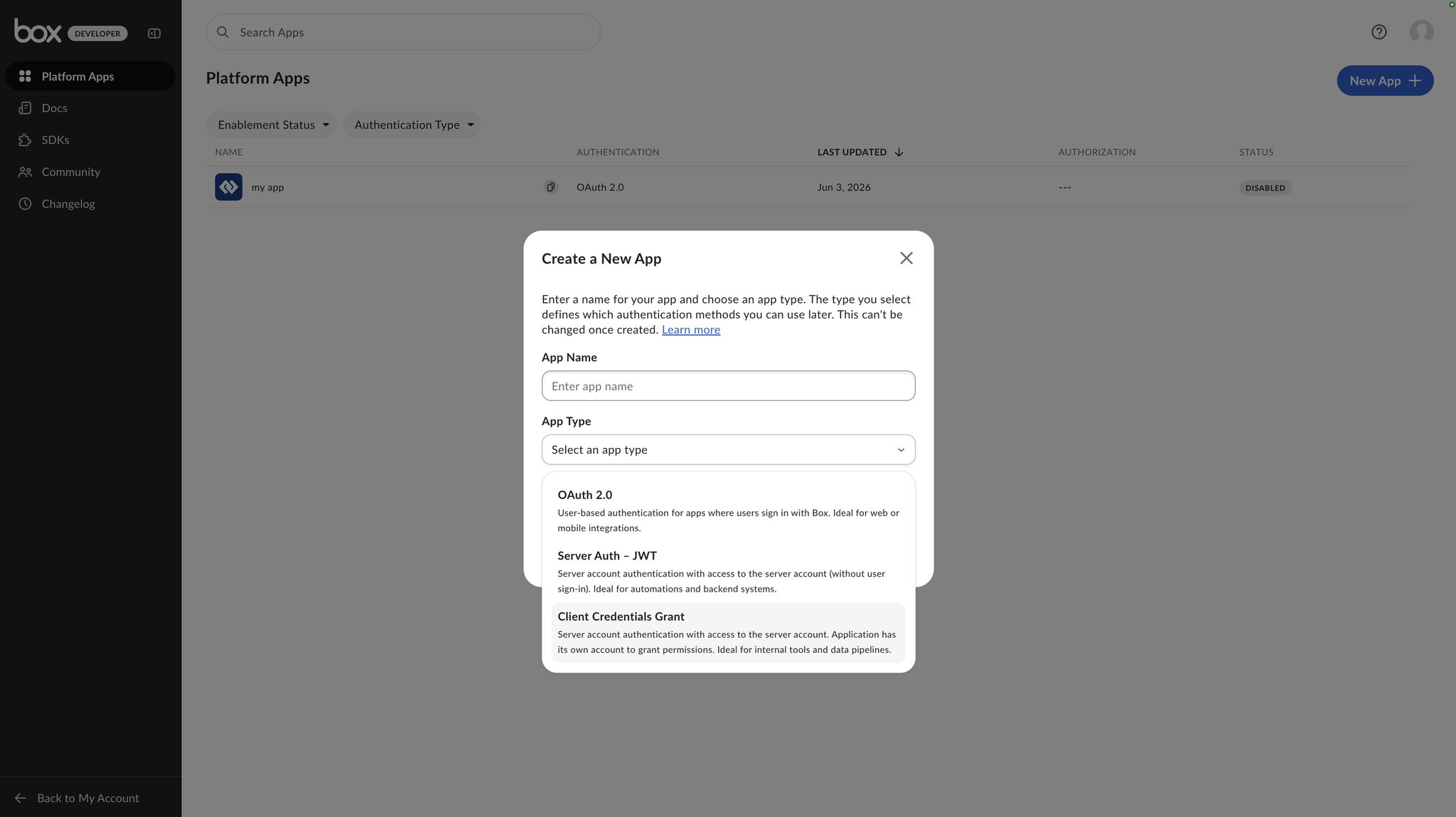The image size is (1456, 817).
Task: Click the plus icon in New App
Action: pyautogui.click(x=1415, y=81)
